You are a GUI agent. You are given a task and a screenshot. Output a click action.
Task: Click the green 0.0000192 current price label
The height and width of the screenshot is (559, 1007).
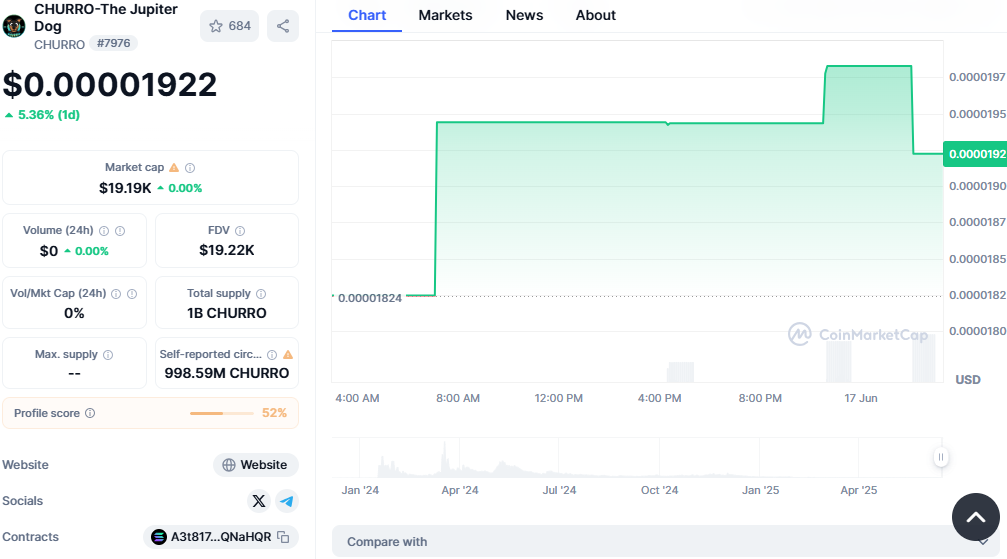[975, 154]
